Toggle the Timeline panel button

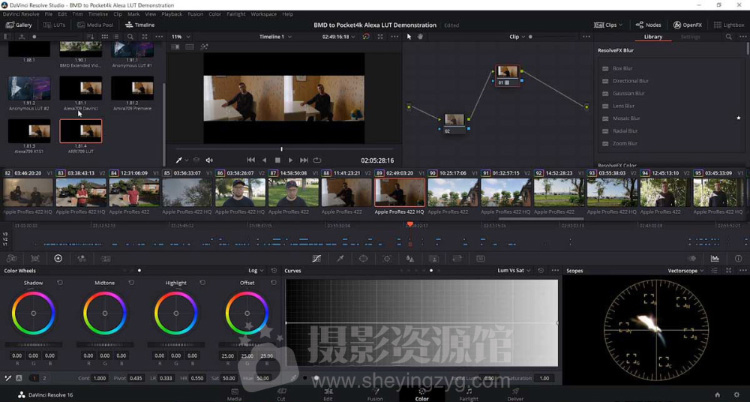(141, 25)
